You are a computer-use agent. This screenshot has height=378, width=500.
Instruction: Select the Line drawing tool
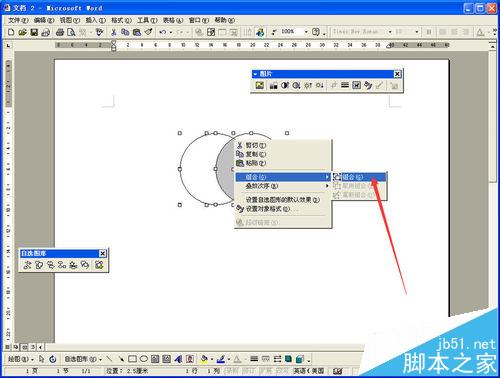(x=109, y=359)
